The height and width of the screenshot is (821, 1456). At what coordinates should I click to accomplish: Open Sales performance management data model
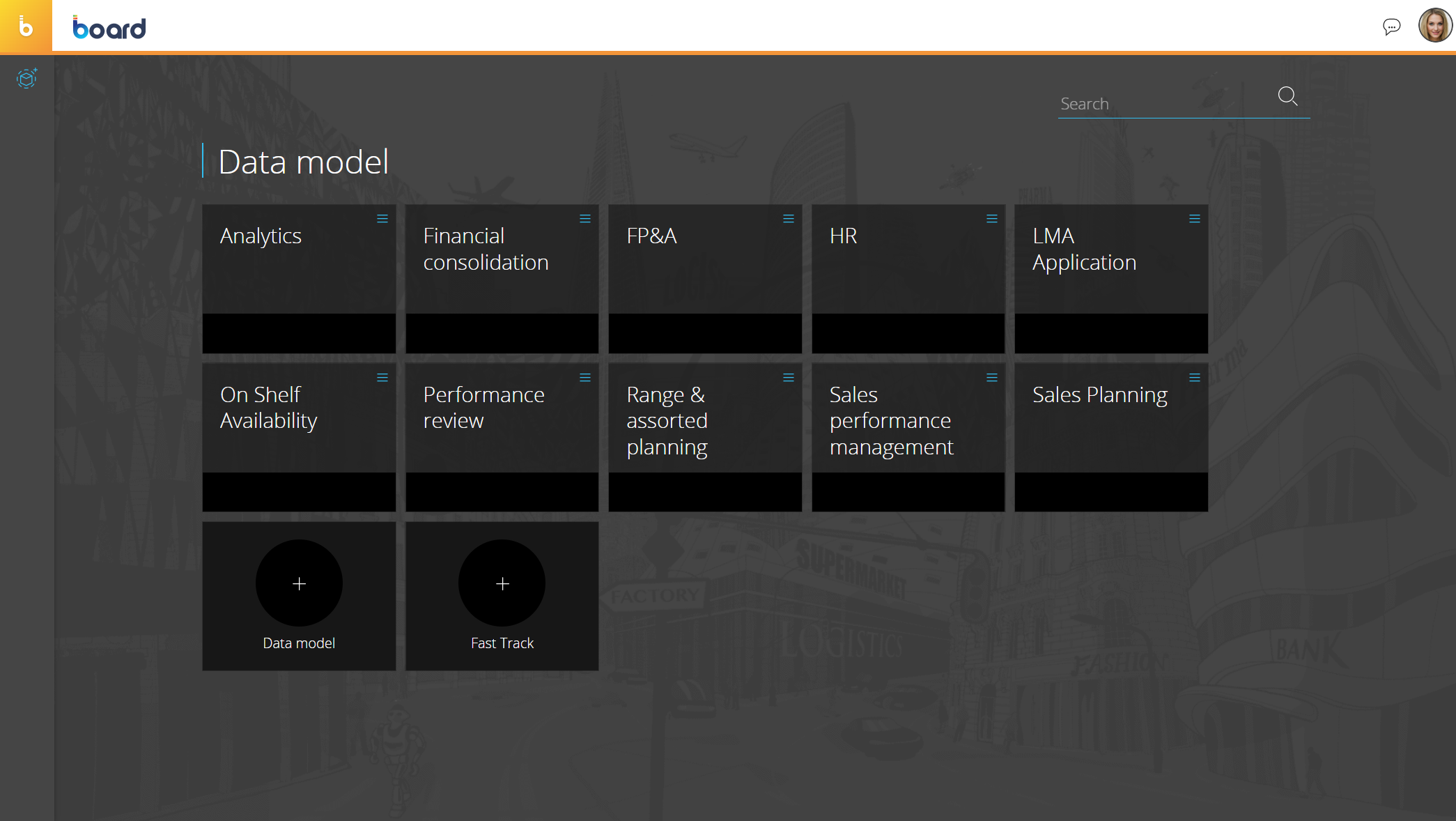point(908,437)
